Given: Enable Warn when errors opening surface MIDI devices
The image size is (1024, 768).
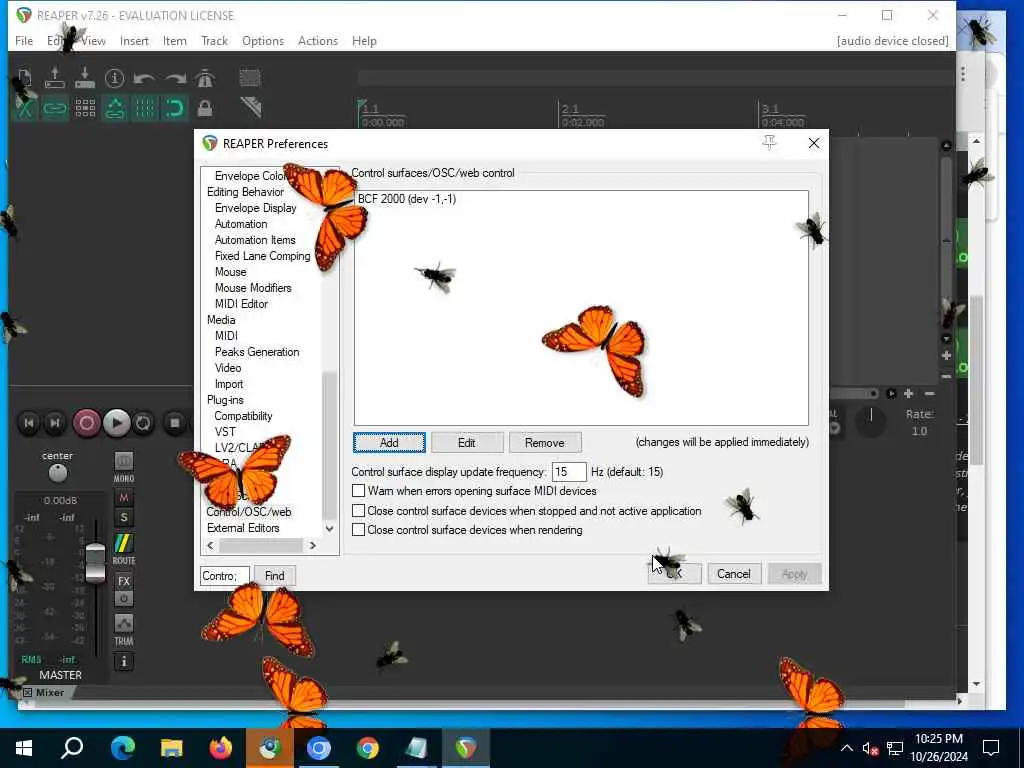Looking at the screenshot, I should click(359, 490).
